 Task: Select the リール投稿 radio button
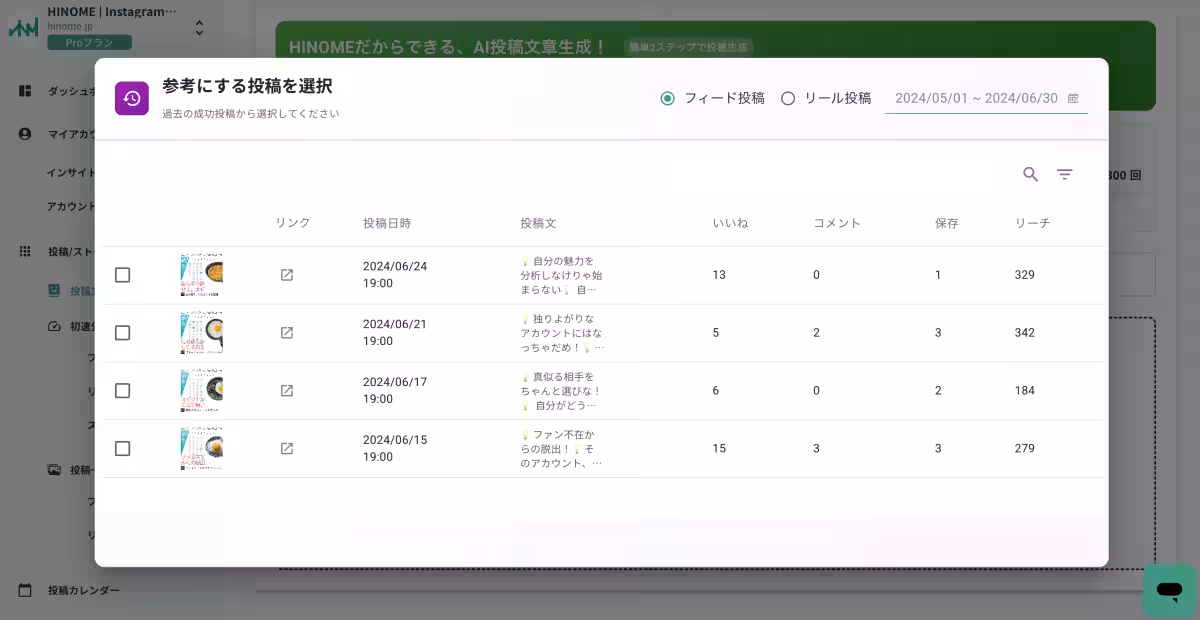(x=789, y=98)
